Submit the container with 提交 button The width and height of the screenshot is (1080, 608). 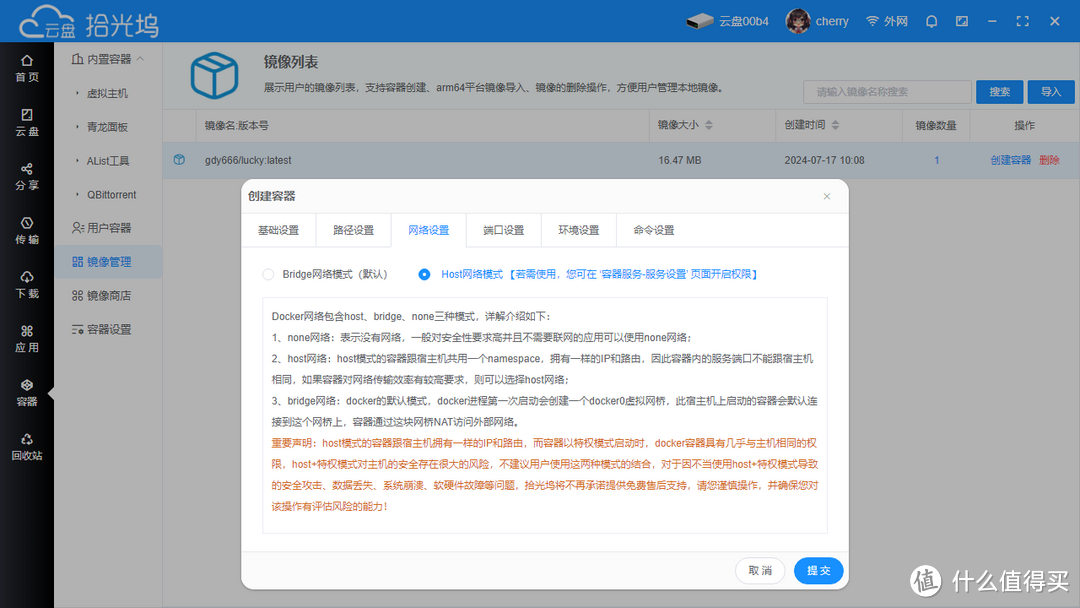click(x=818, y=570)
